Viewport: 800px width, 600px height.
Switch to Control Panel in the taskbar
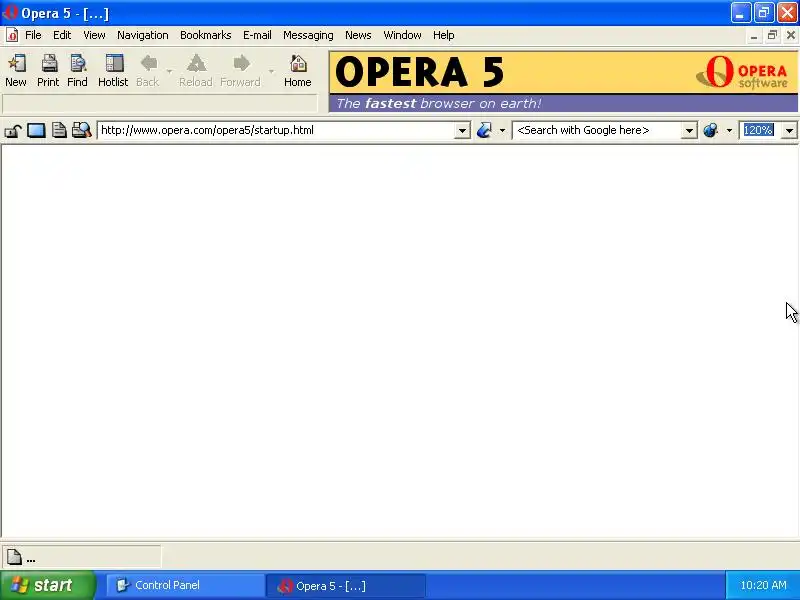186,585
